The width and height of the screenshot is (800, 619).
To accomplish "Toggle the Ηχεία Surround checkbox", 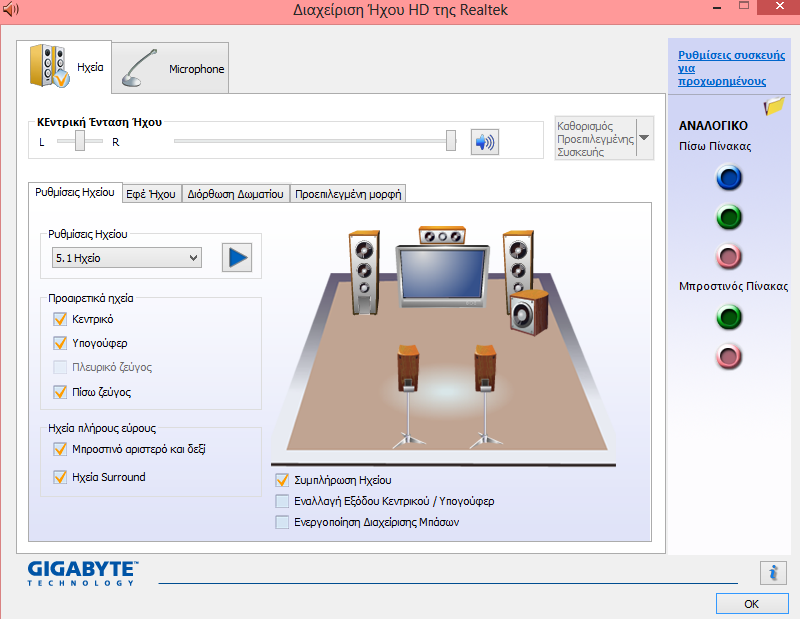I will (60, 477).
